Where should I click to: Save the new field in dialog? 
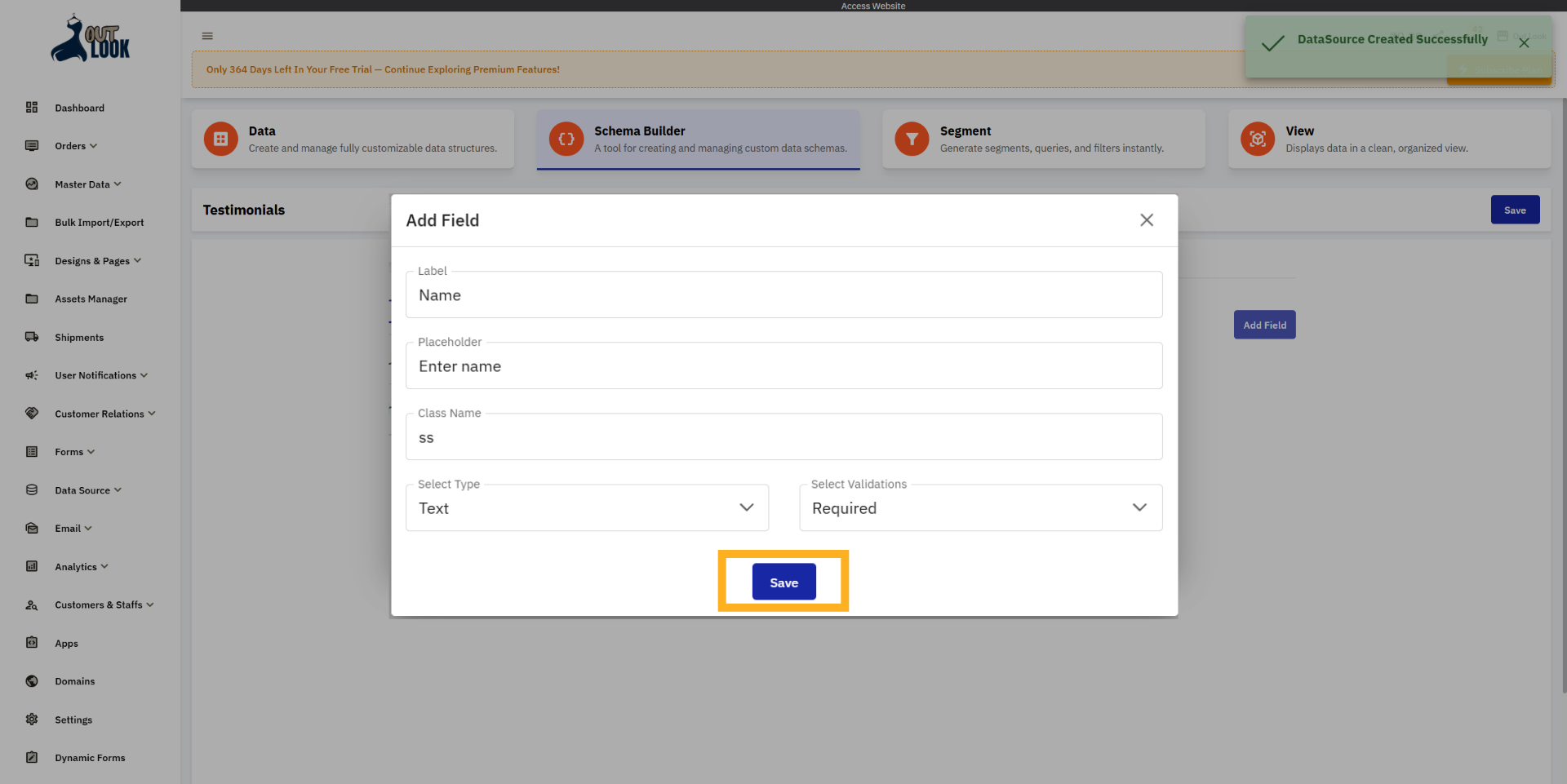coord(783,582)
